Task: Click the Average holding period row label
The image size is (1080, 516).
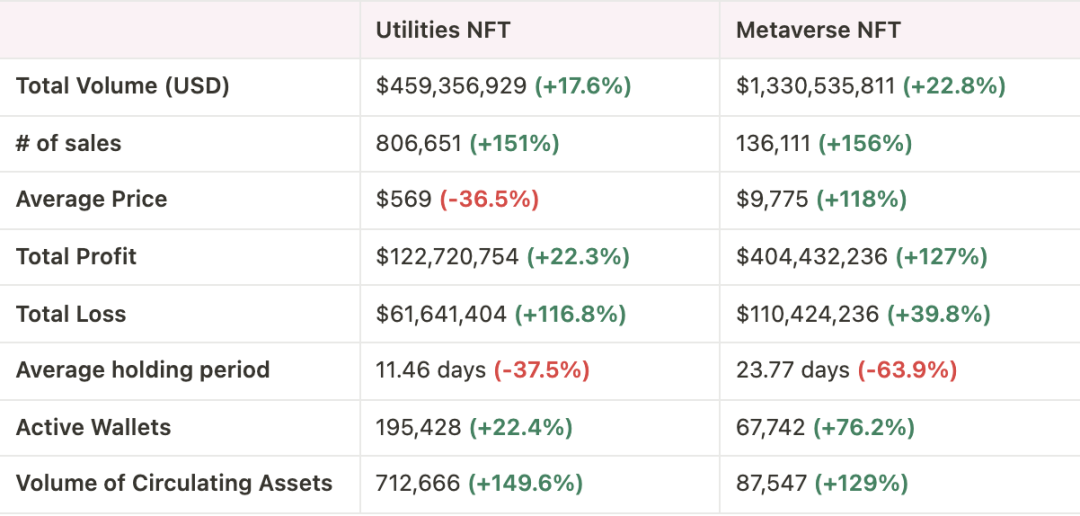Action: 143,370
